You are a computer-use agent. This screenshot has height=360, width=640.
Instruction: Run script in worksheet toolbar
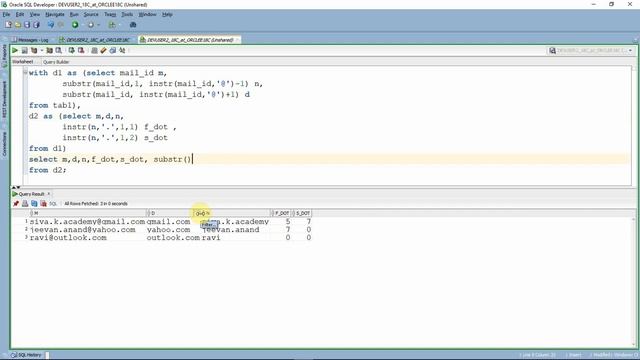click(x=24, y=51)
